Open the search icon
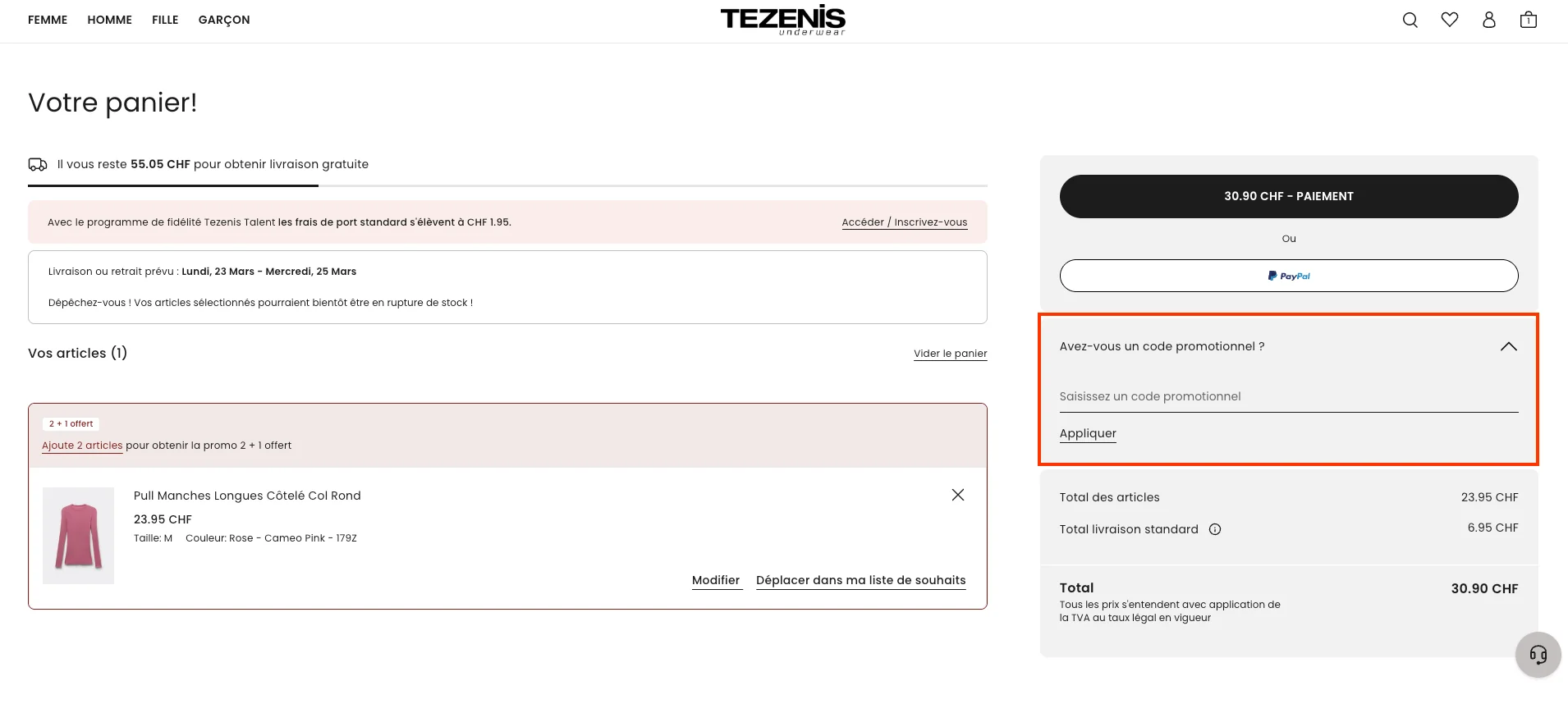 pyautogui.click(x=1410, y=20)
